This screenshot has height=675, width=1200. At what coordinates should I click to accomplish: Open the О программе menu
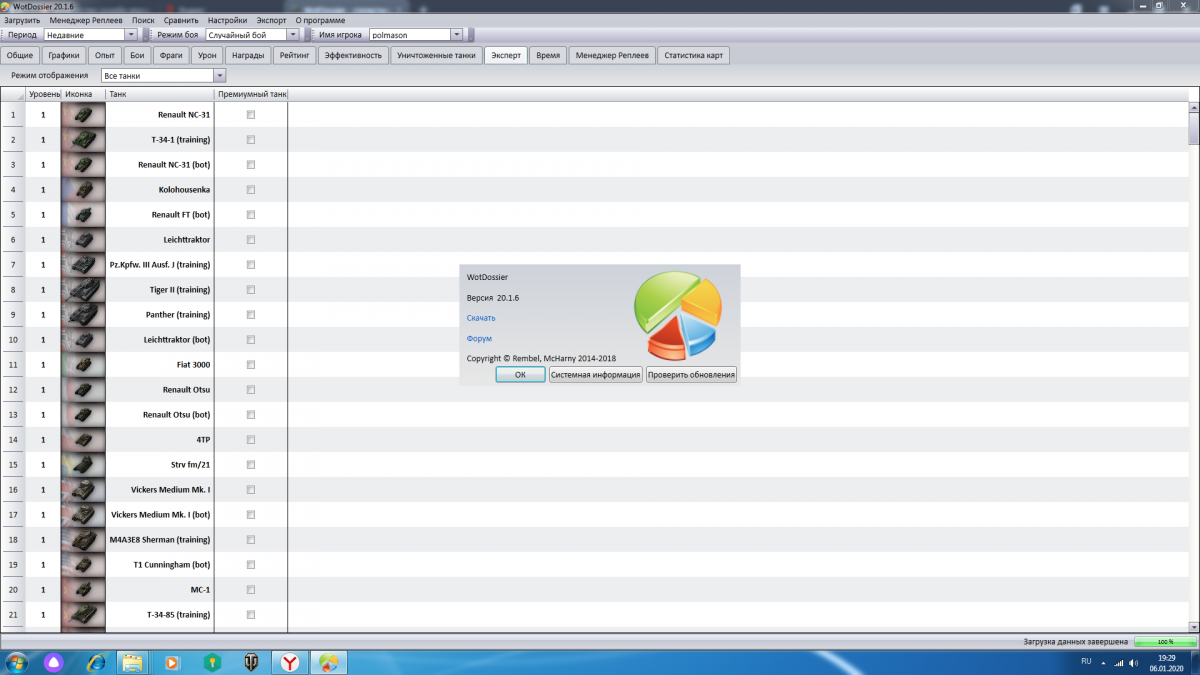(x=320, y=20)
